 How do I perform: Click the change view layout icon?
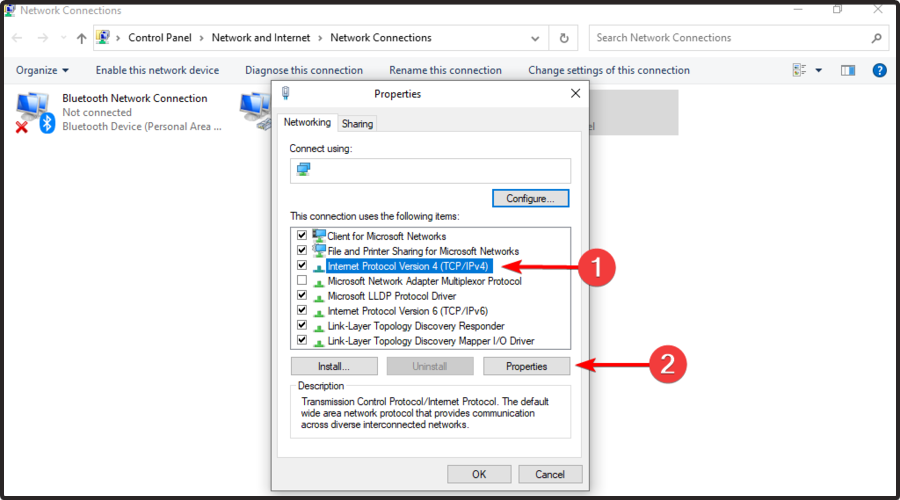tap(799, 70)
